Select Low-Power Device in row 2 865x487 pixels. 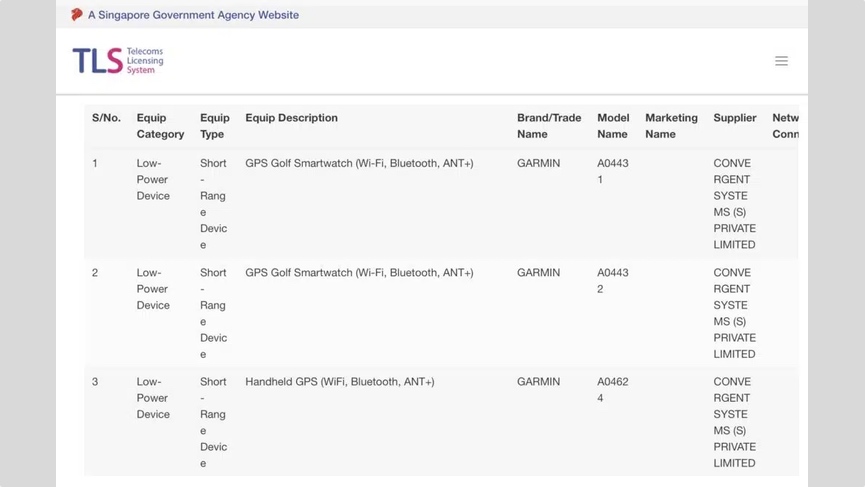[x=153, y=288]
